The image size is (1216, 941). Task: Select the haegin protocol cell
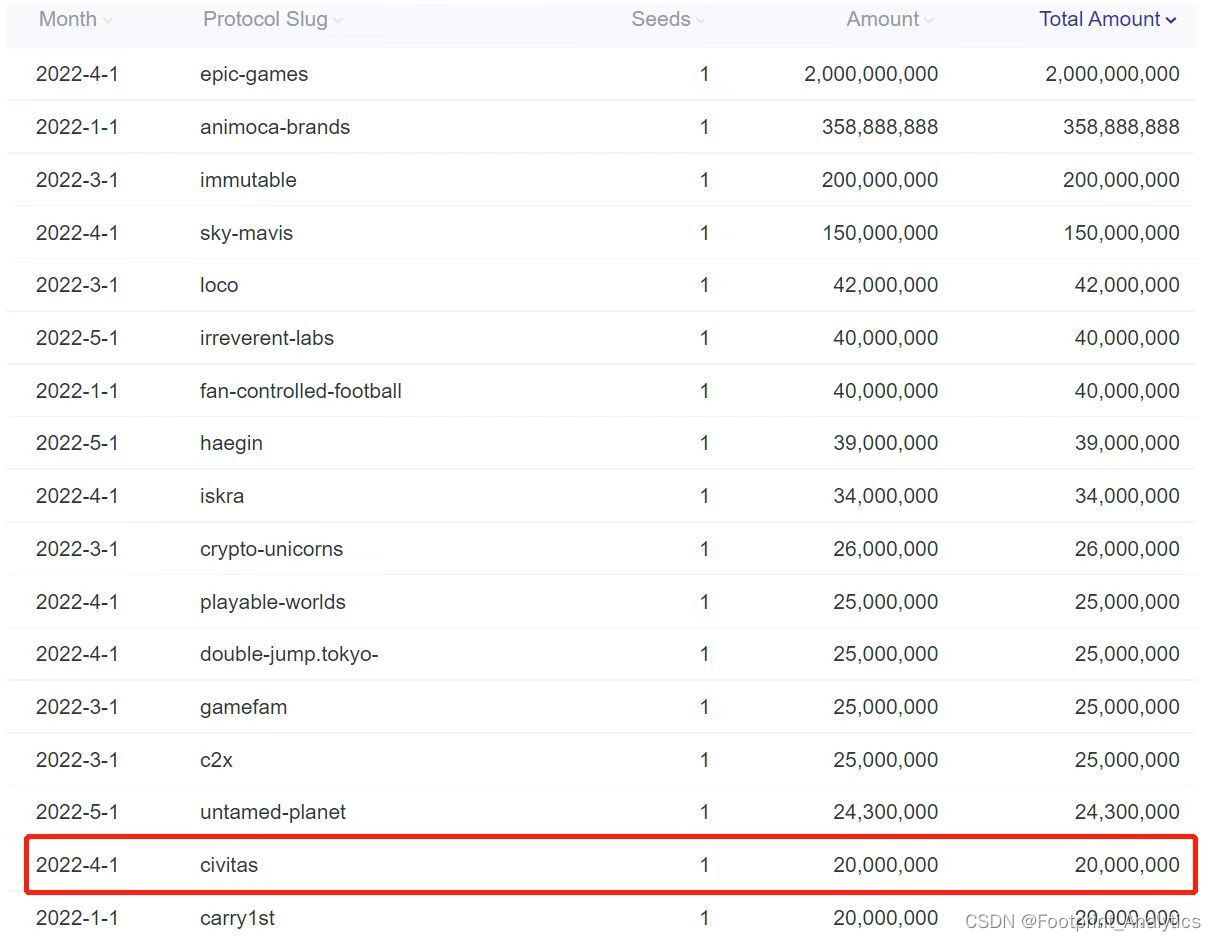coord(231,443)
